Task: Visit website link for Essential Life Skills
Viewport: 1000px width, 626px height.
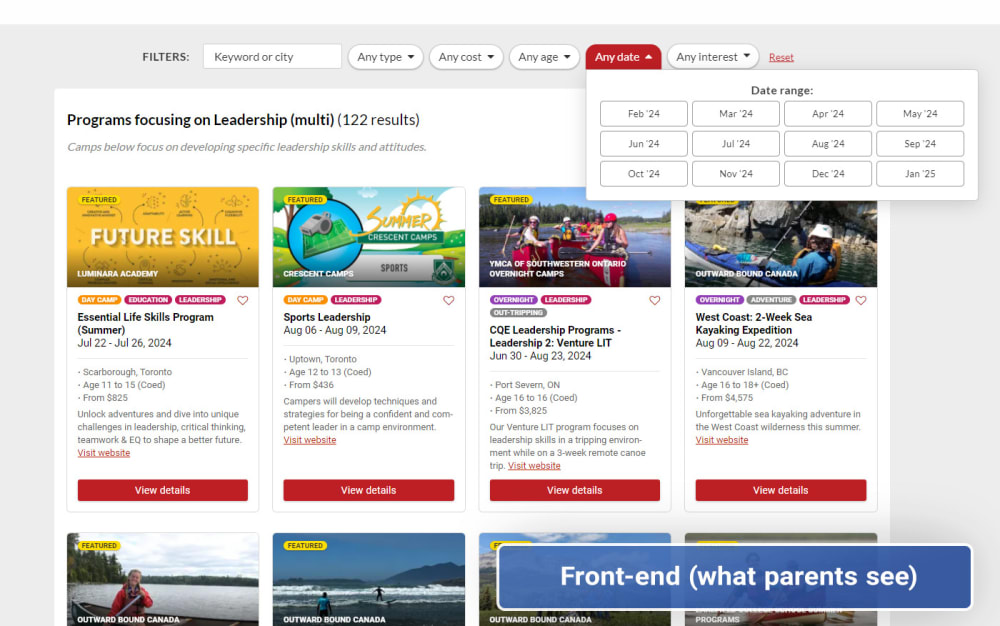Action: point(104,453)
